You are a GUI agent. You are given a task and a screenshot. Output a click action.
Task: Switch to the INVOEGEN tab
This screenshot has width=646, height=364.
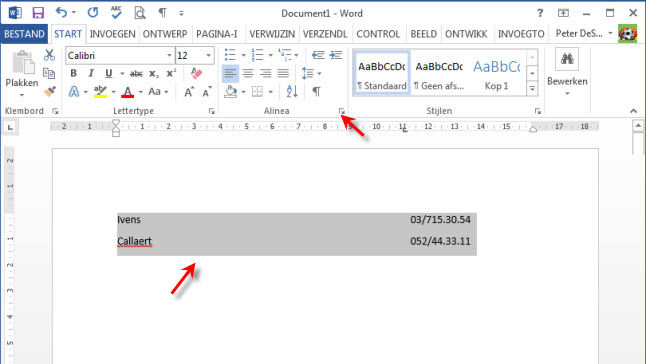[x=112, y=34]
